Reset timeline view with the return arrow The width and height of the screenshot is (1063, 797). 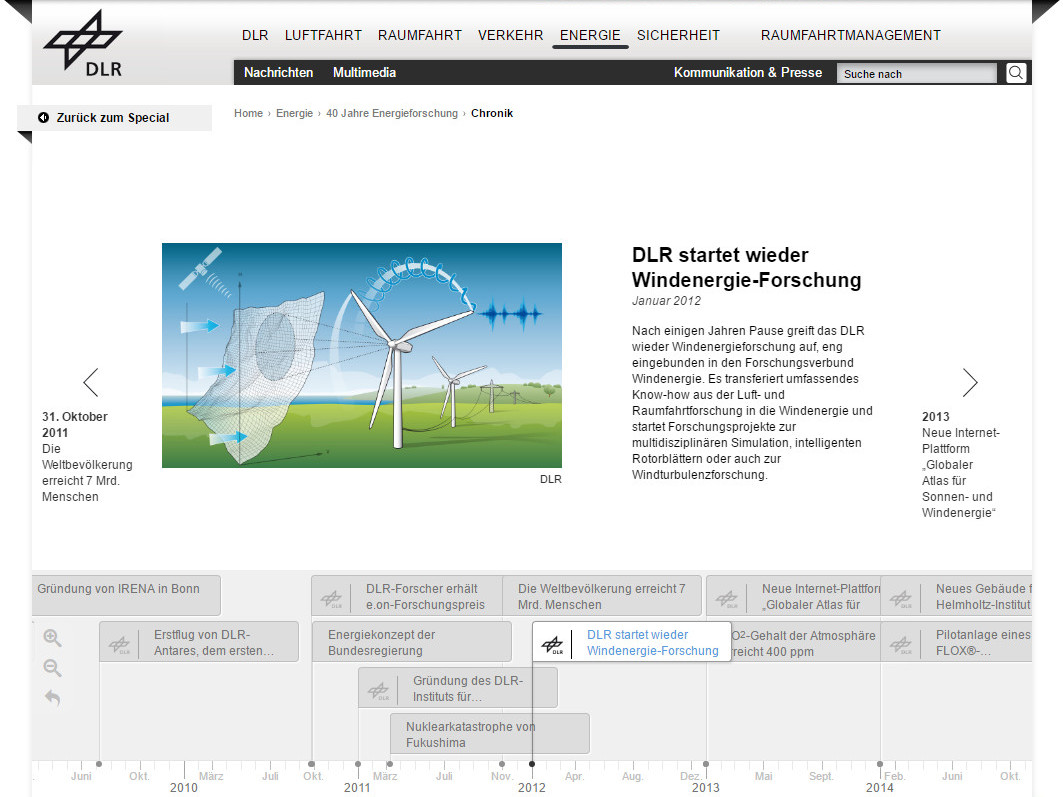[53, 699]
